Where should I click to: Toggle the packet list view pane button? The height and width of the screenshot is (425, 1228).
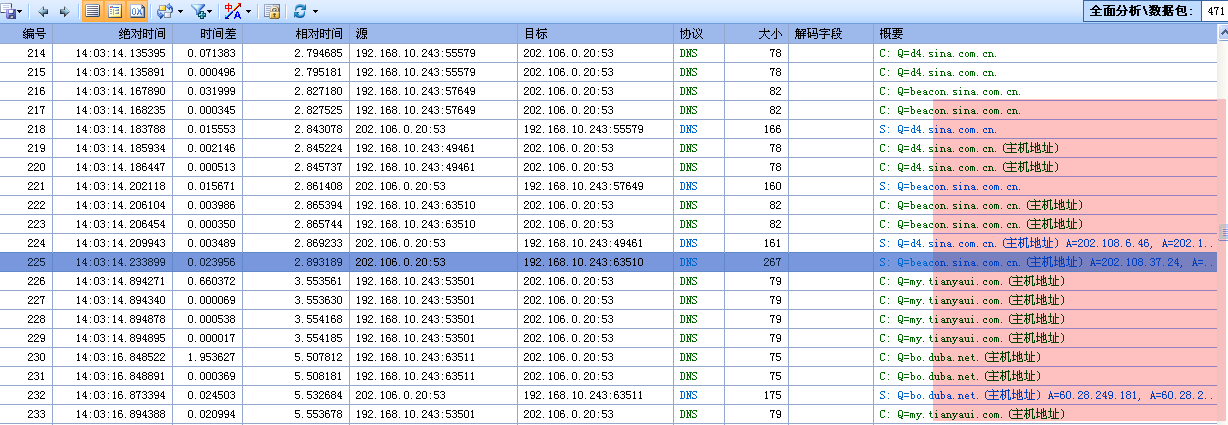(x=92, y=12)
